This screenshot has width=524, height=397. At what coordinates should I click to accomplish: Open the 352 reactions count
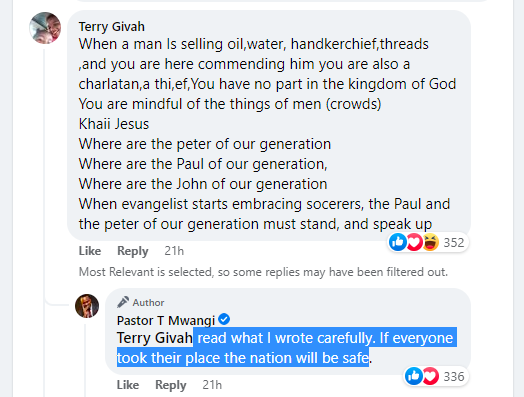453,242
